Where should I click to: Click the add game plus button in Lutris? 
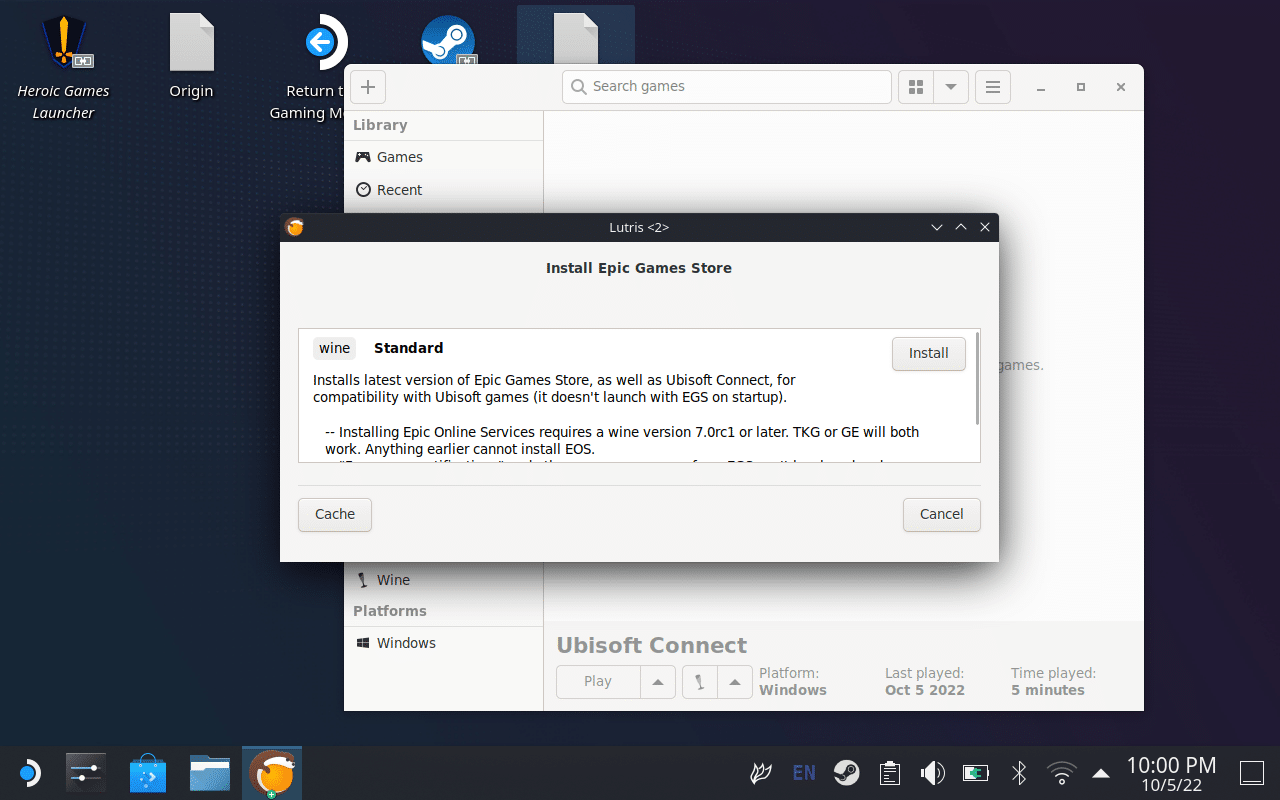pyautogui.click(x=367, y=87)
